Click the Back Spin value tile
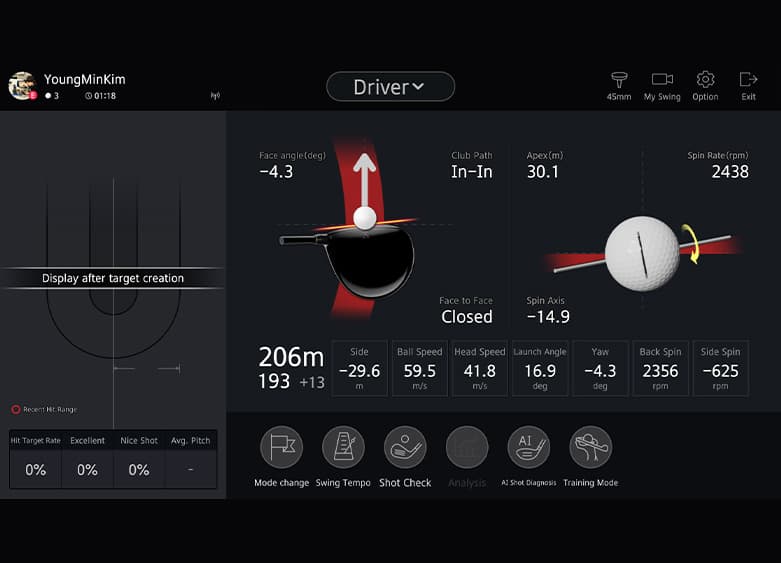781x563 pixels. (660, 368)
